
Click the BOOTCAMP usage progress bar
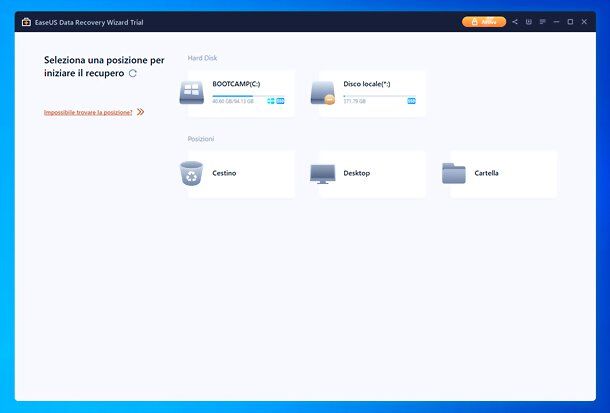click(248, 96)
